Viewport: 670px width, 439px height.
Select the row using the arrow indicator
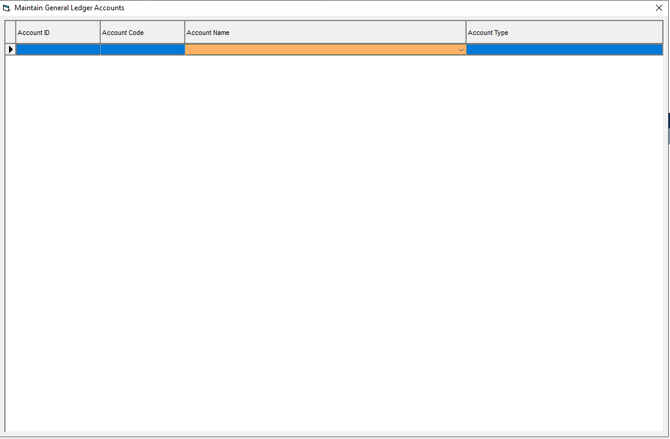click(11, 50)
